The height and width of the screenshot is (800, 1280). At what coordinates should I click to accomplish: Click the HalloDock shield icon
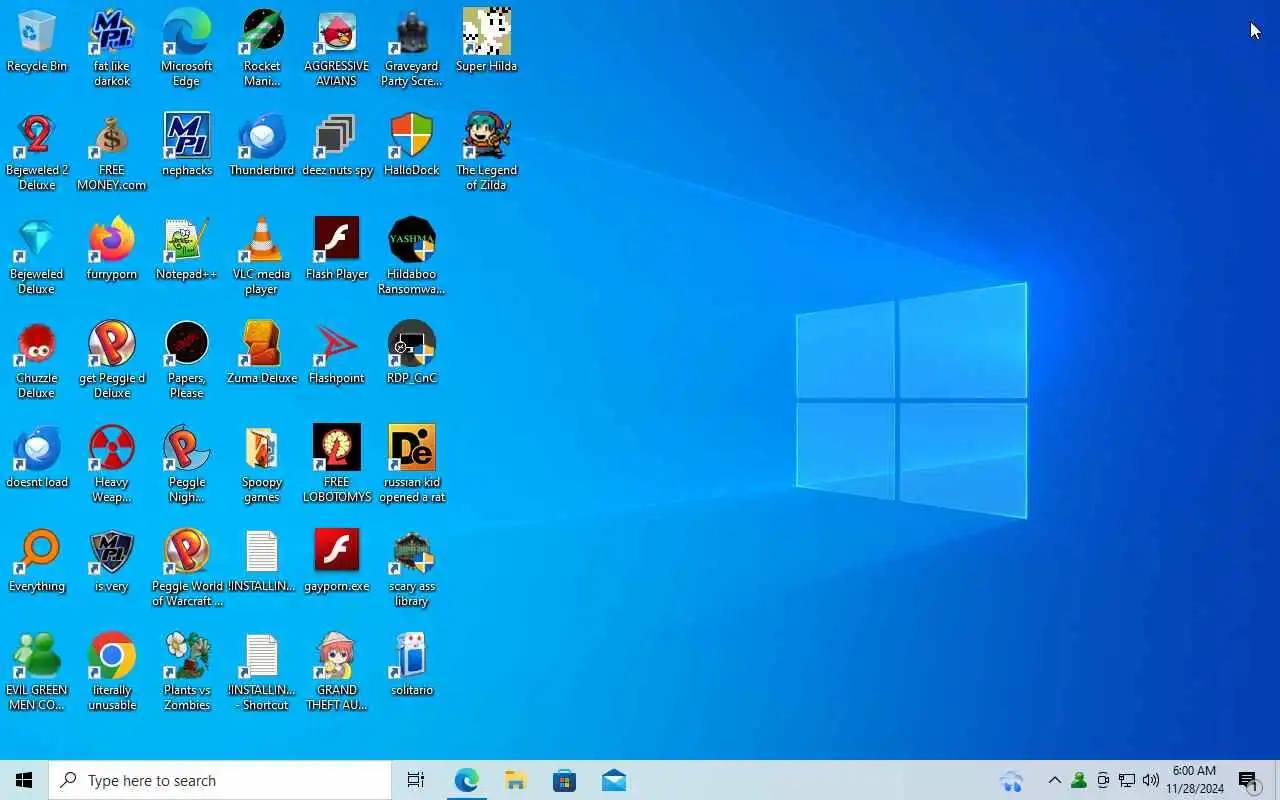(412, 146)
